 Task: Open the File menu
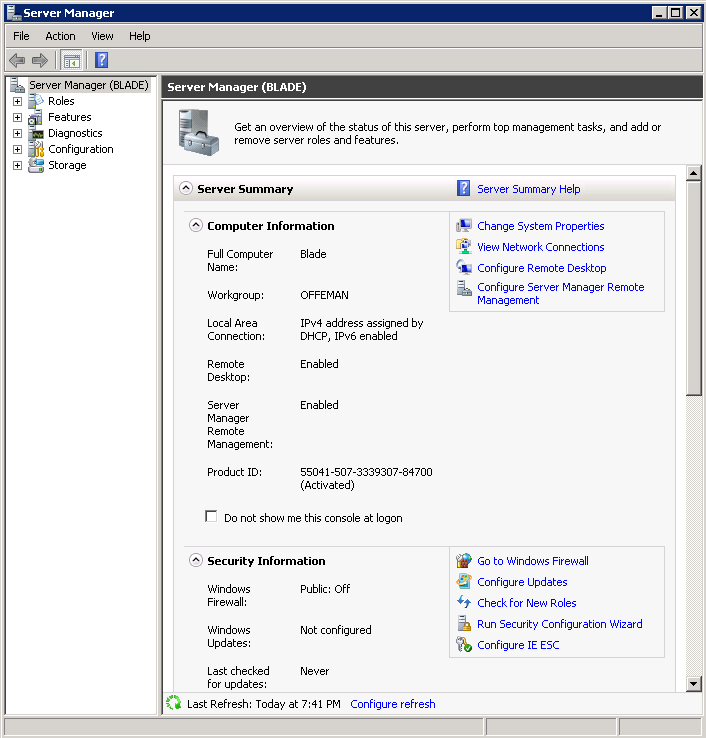(21, 36)
